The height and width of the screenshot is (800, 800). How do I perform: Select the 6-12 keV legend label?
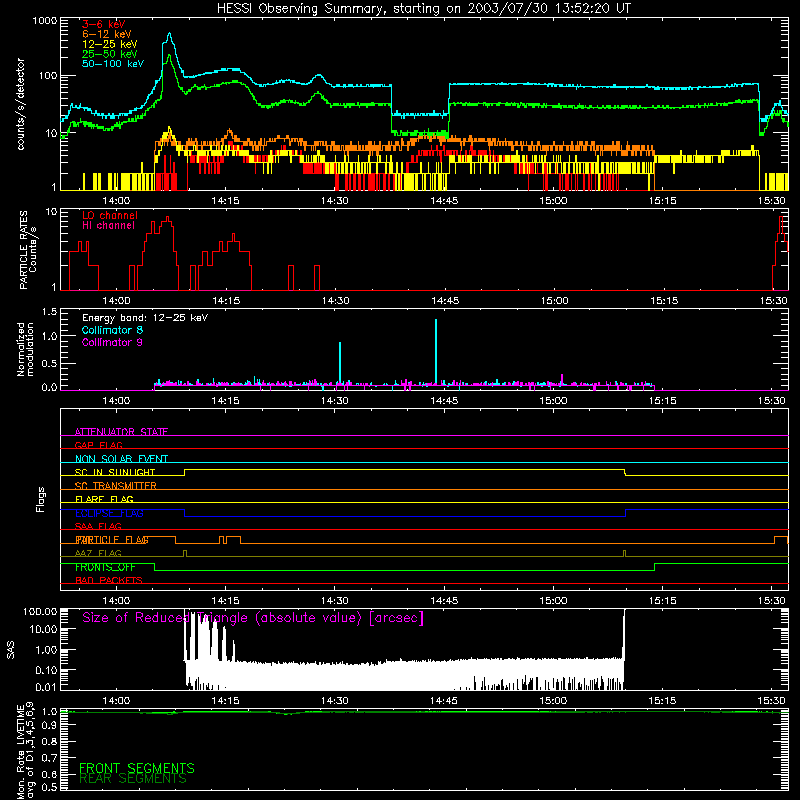point(106,34)
